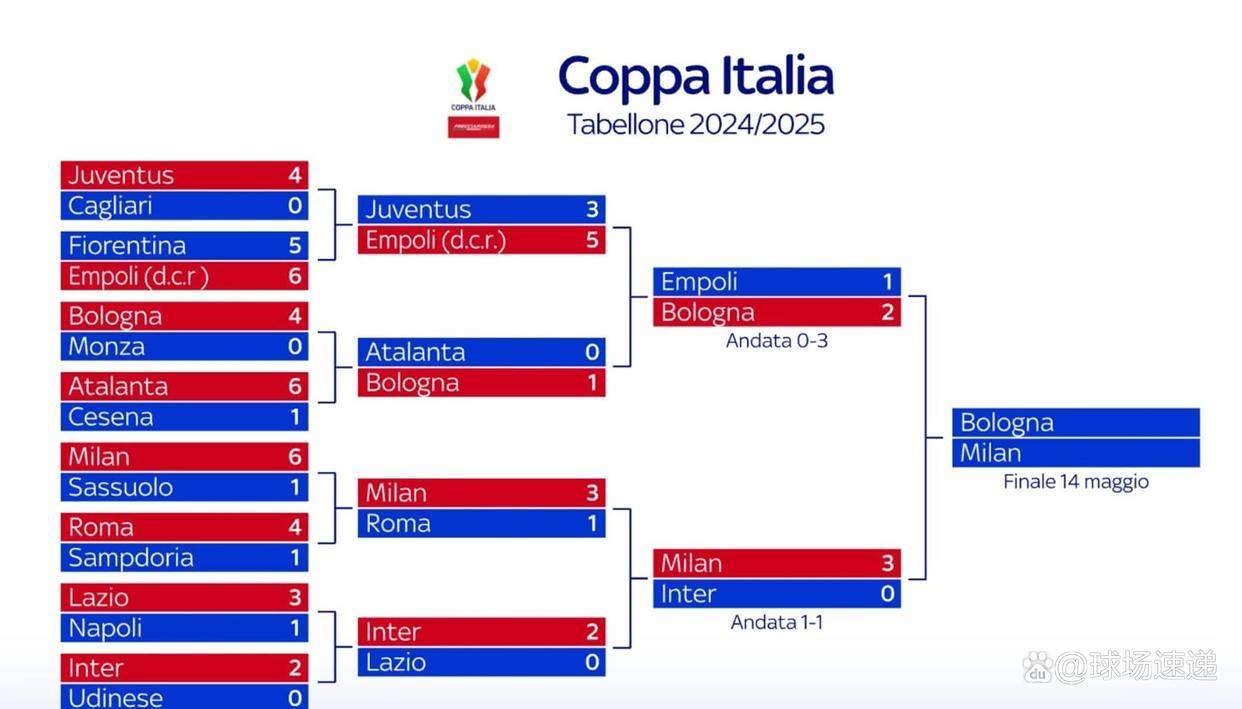This screenshot has height=709, width=1242.
Task: Select Atalanta in the quarterfinal column
Action: point(481,352)
